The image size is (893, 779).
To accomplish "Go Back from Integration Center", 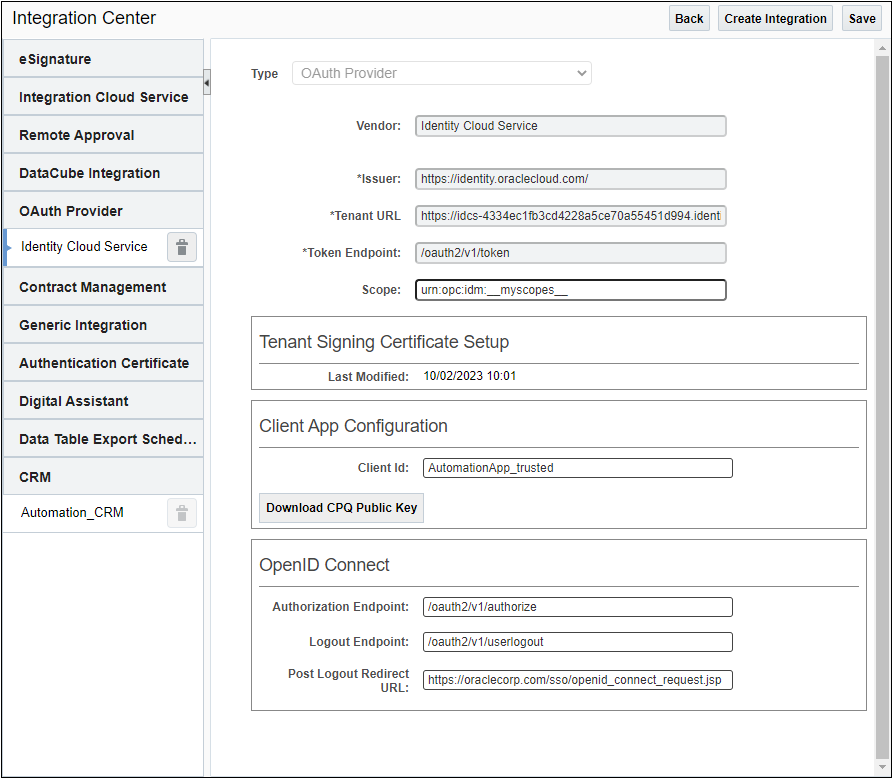I will click(688, 17).
